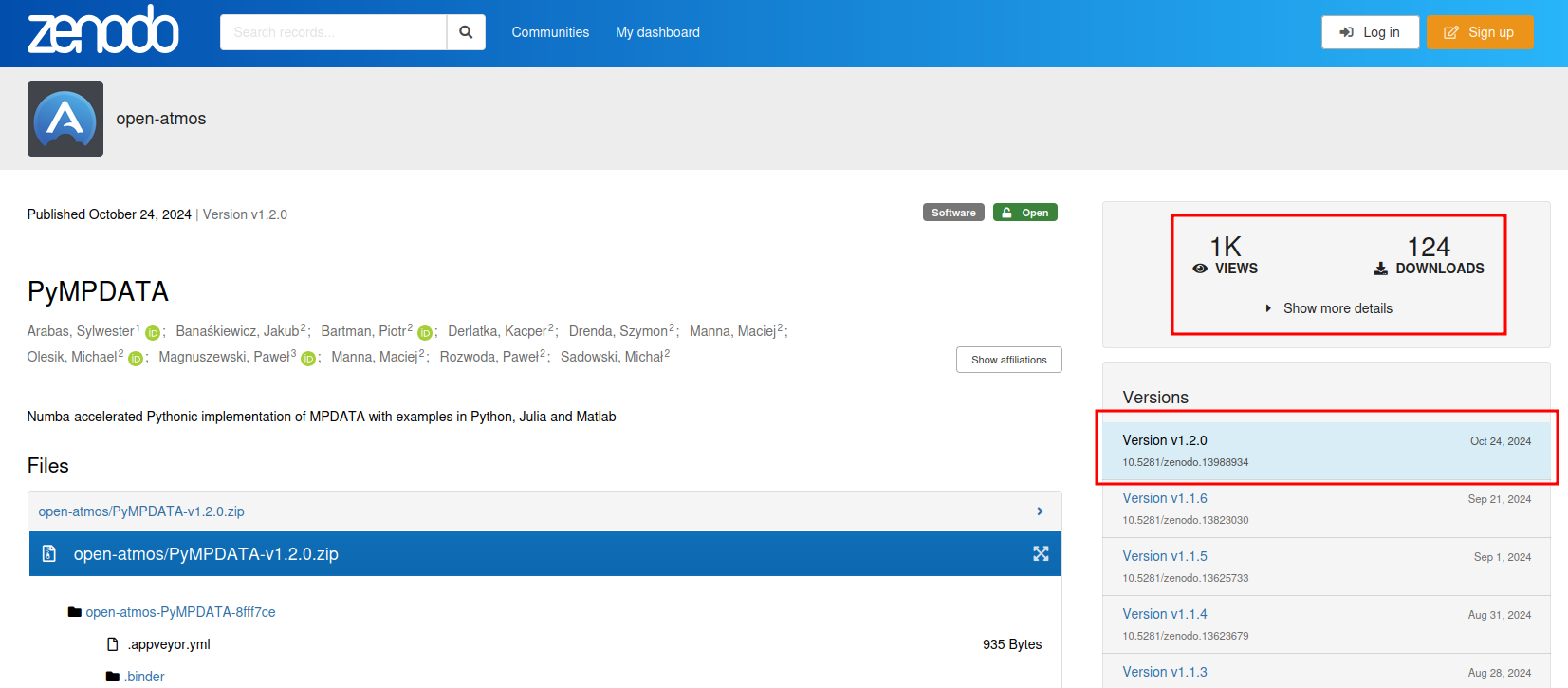
Task: Go to My dashboard
Action: pos(657,32)
